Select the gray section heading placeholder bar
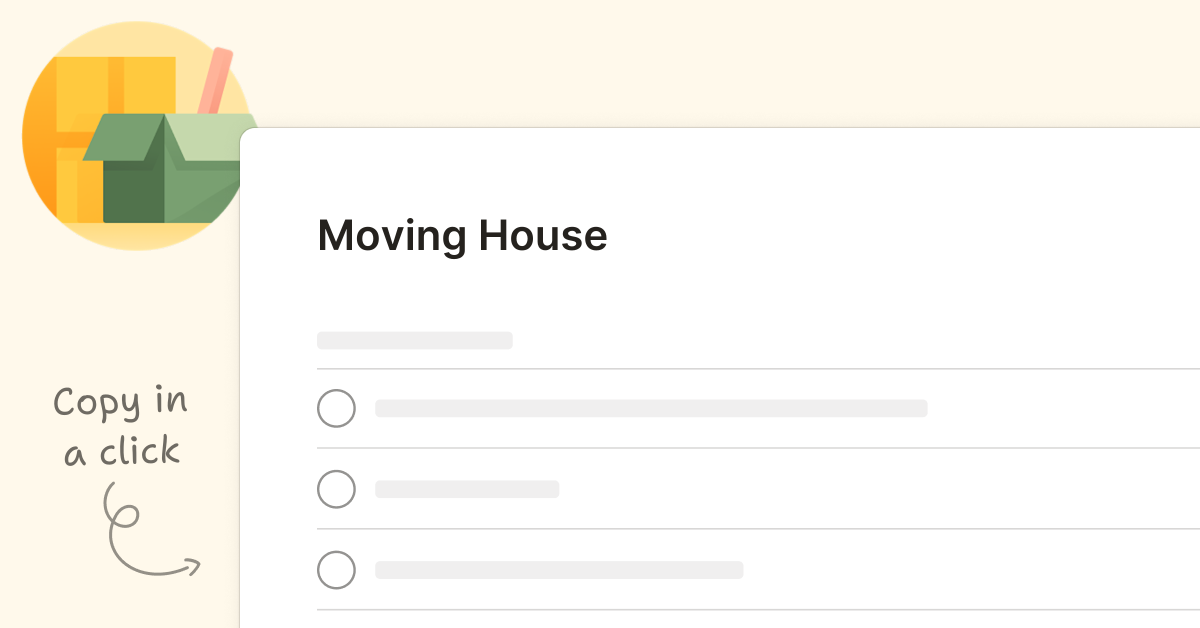Image resolution: width=1200 pixels, height=628 pixels. [415, 340]
